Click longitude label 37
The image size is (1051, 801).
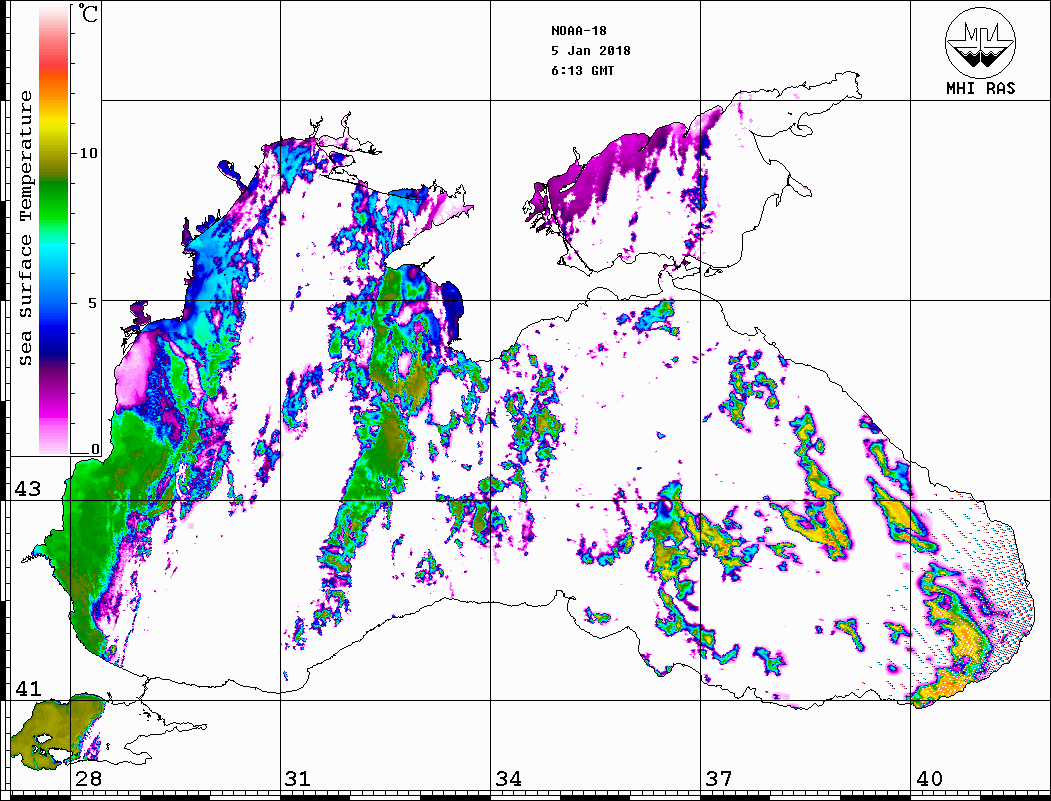719,779
